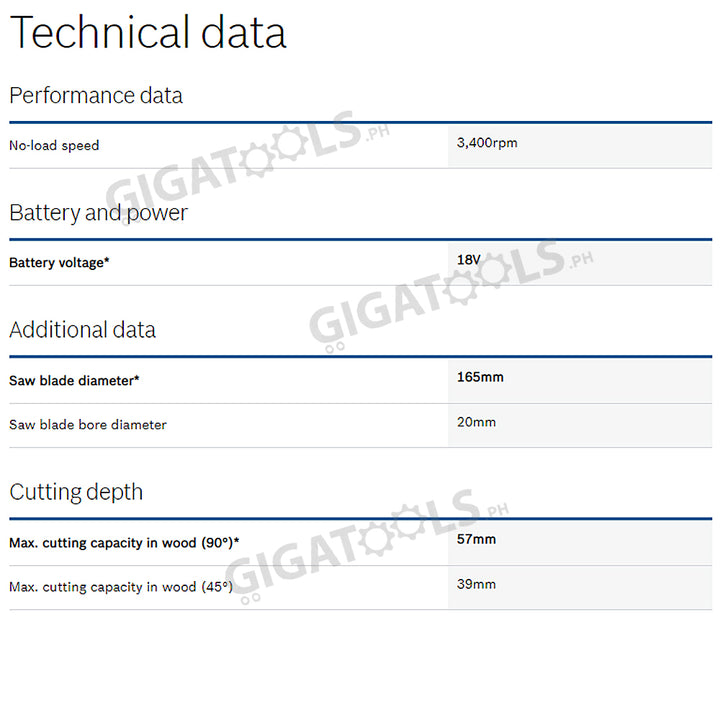Click the 57mm cutting capacity value
Image resolution: width=720 pixels, height=720 pixels.
click(476, 540)
